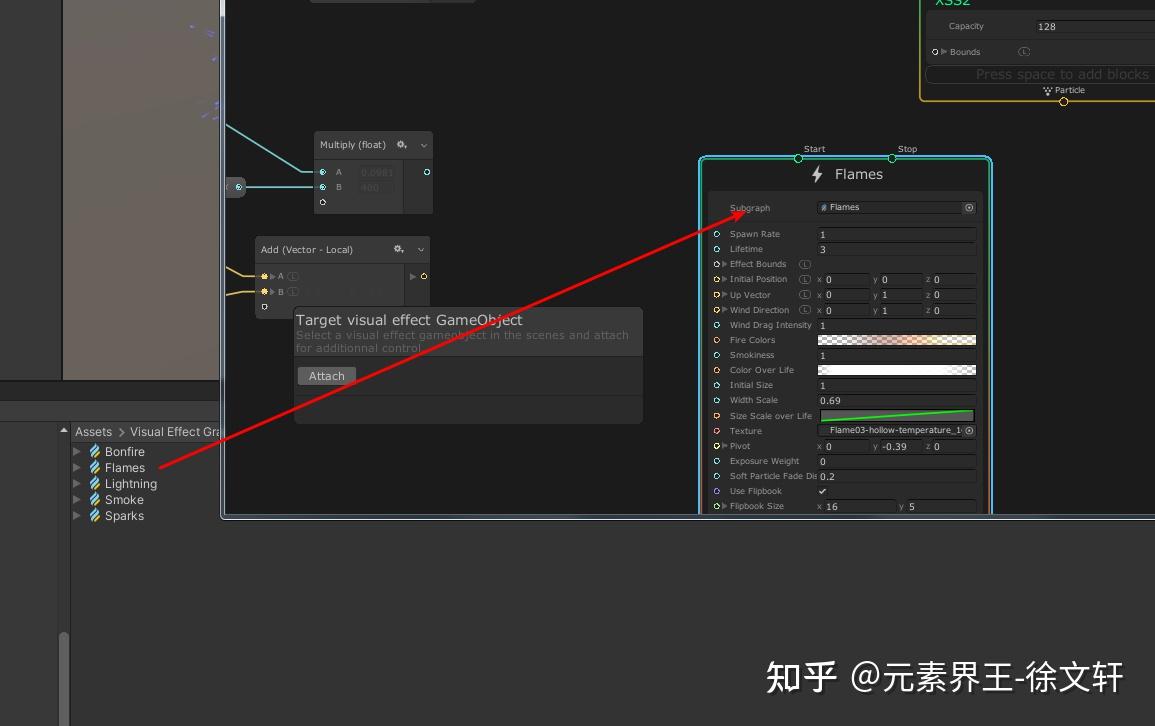Toggle Effect Bounds local space (L)
This screenshot has width=1155, height=726.
pos(804,264)
